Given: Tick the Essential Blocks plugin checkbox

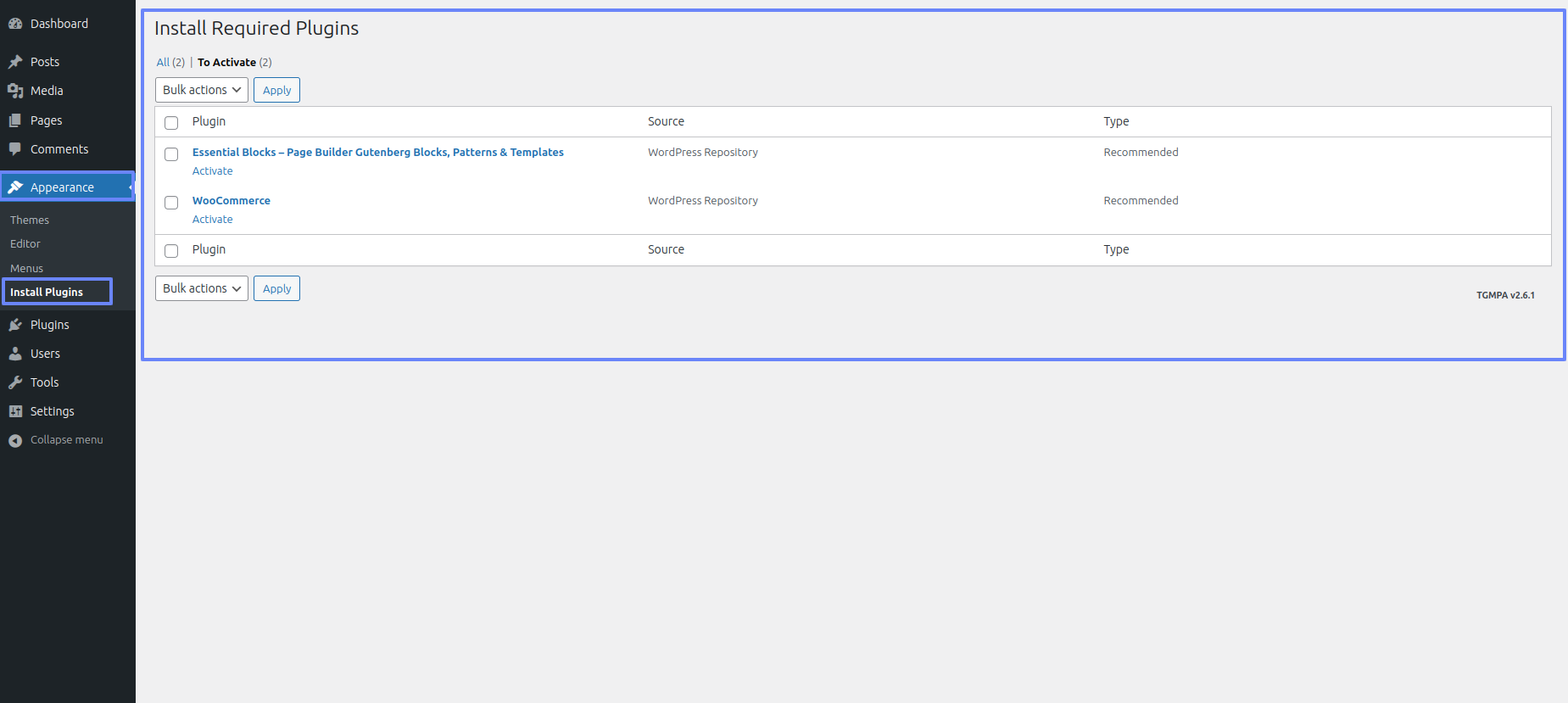Looking at the screenshot, I should [171, 154].
